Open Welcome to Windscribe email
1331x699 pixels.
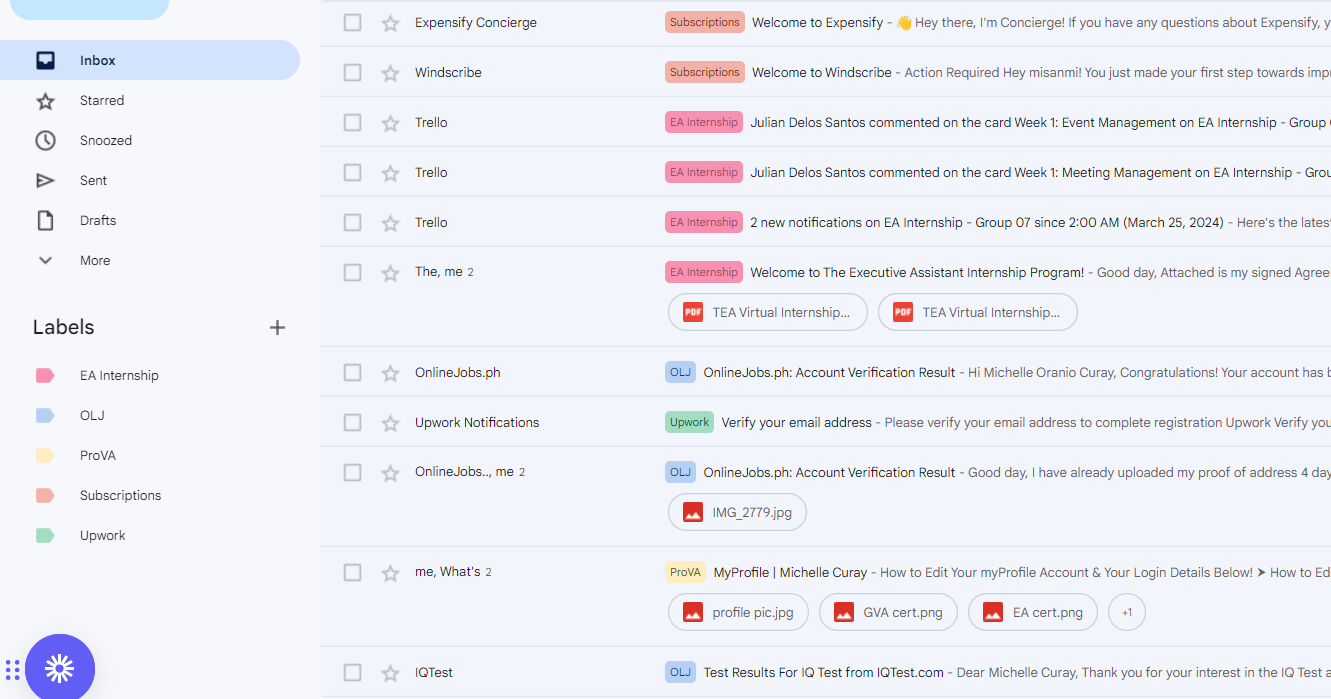pyautogui.click(x=825, y=72)
